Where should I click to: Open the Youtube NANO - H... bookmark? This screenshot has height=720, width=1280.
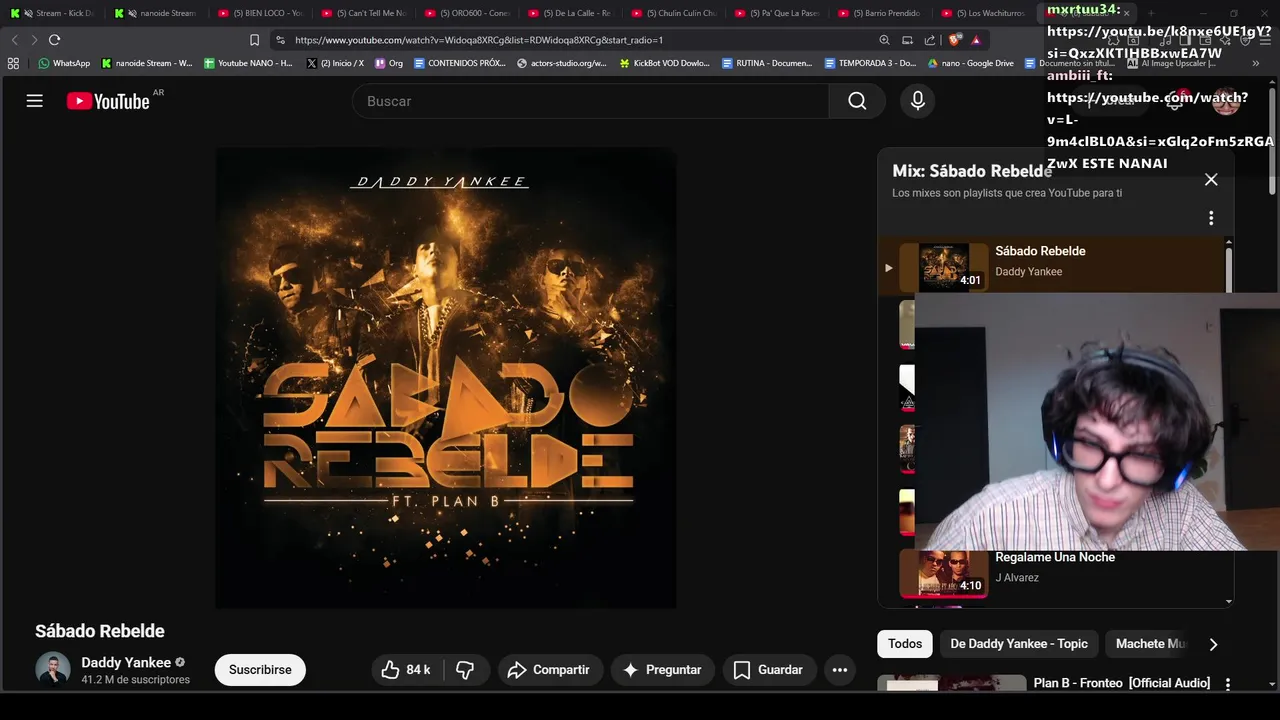248,63
